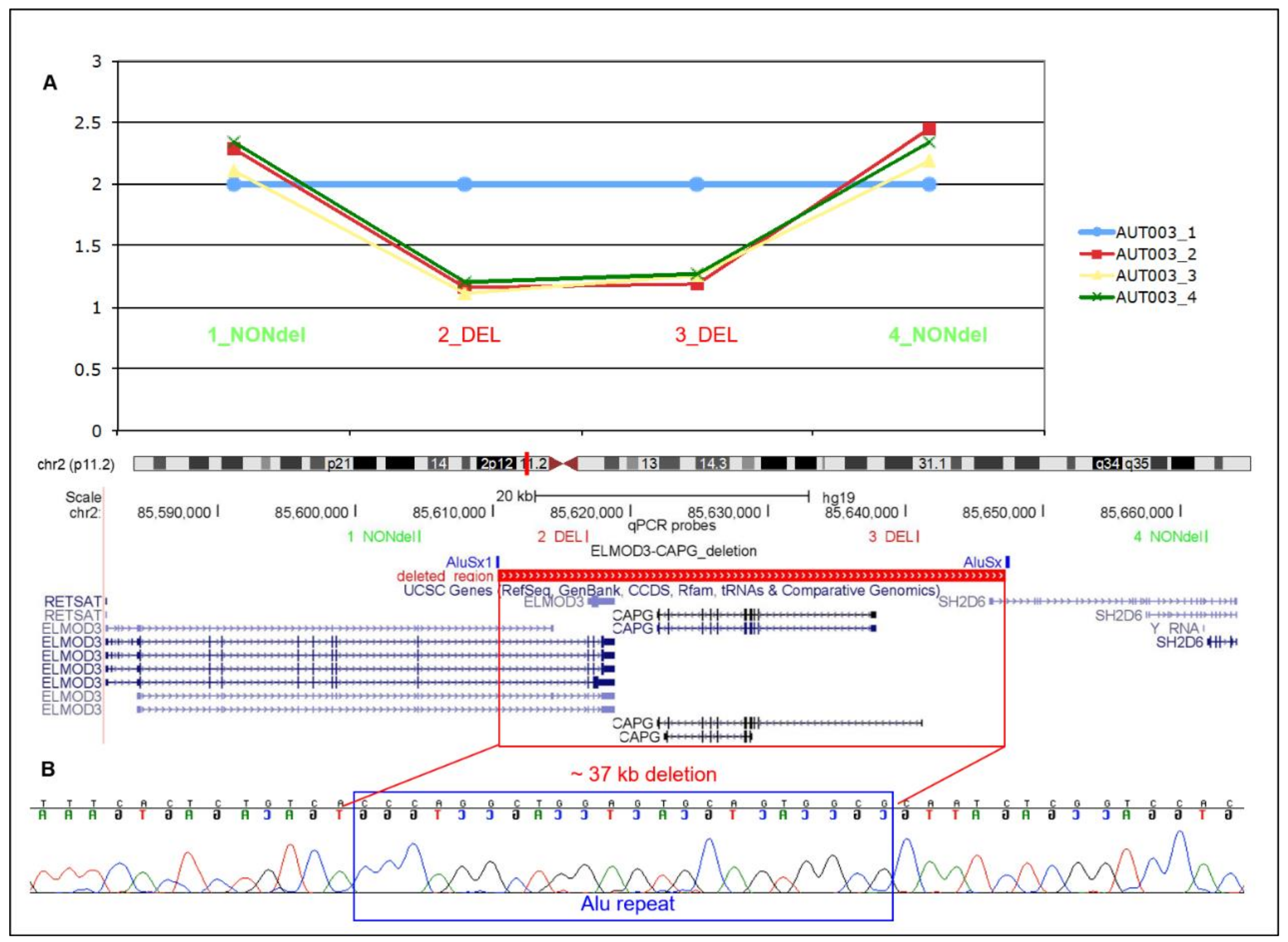The image size is (1288, 942).
Task: Click the 4_NONdel green chart label
Action: (937, 335)
